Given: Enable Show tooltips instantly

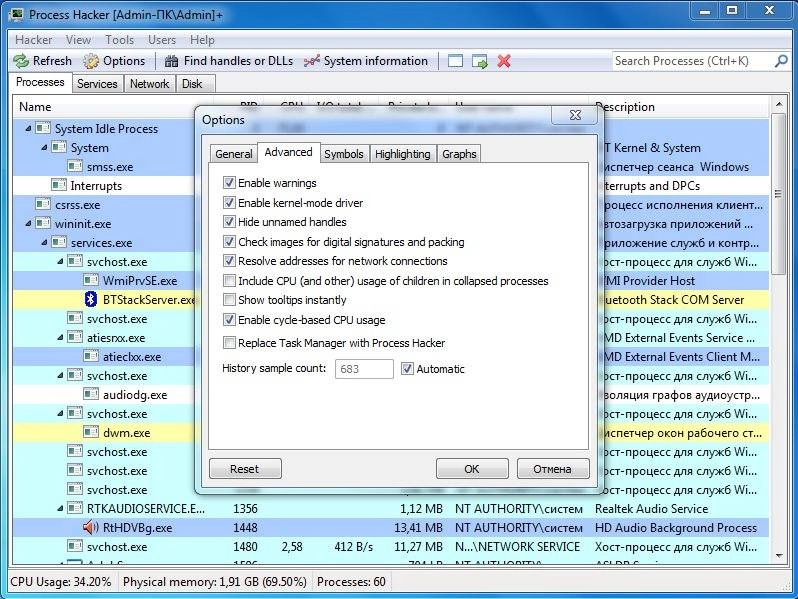Looking at the screenshot, I should pyautogui.click(x=229, y=300).
